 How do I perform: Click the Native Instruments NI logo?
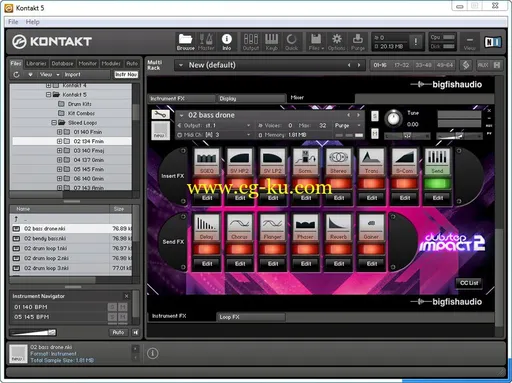click(492, 42)
